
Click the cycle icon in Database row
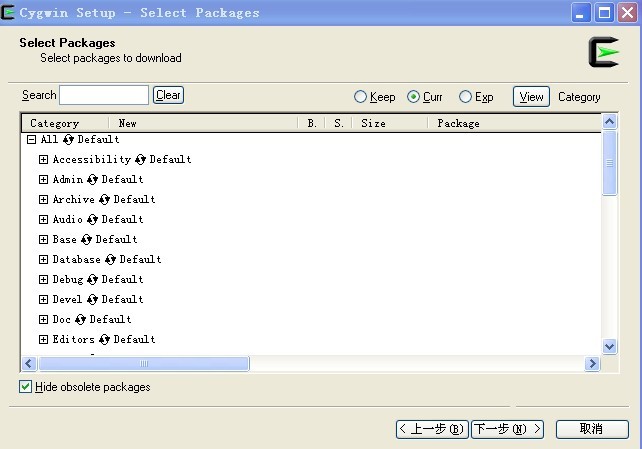(x=111, y=260)
